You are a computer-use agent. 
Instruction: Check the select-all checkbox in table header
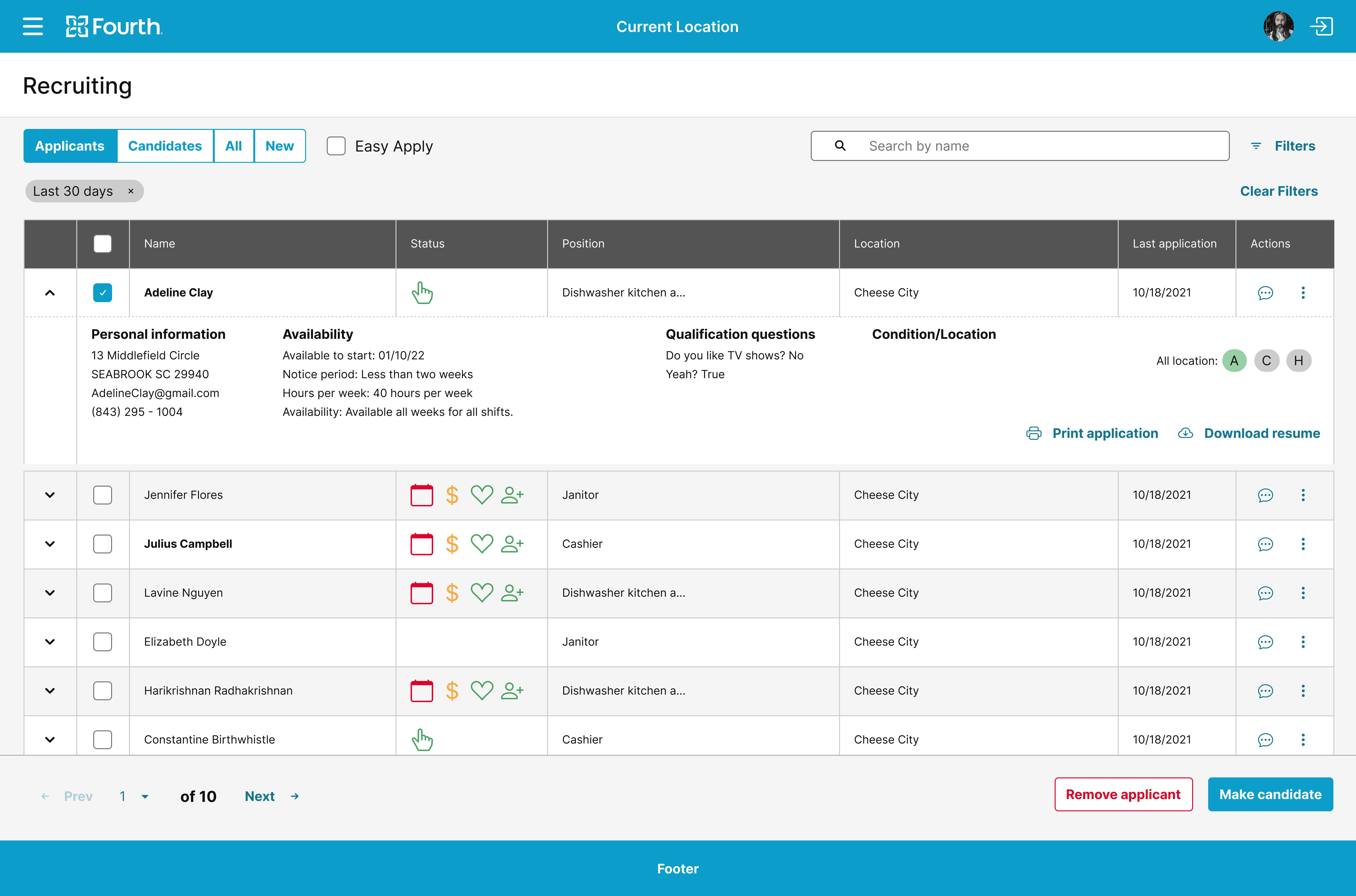pos(103,244)
